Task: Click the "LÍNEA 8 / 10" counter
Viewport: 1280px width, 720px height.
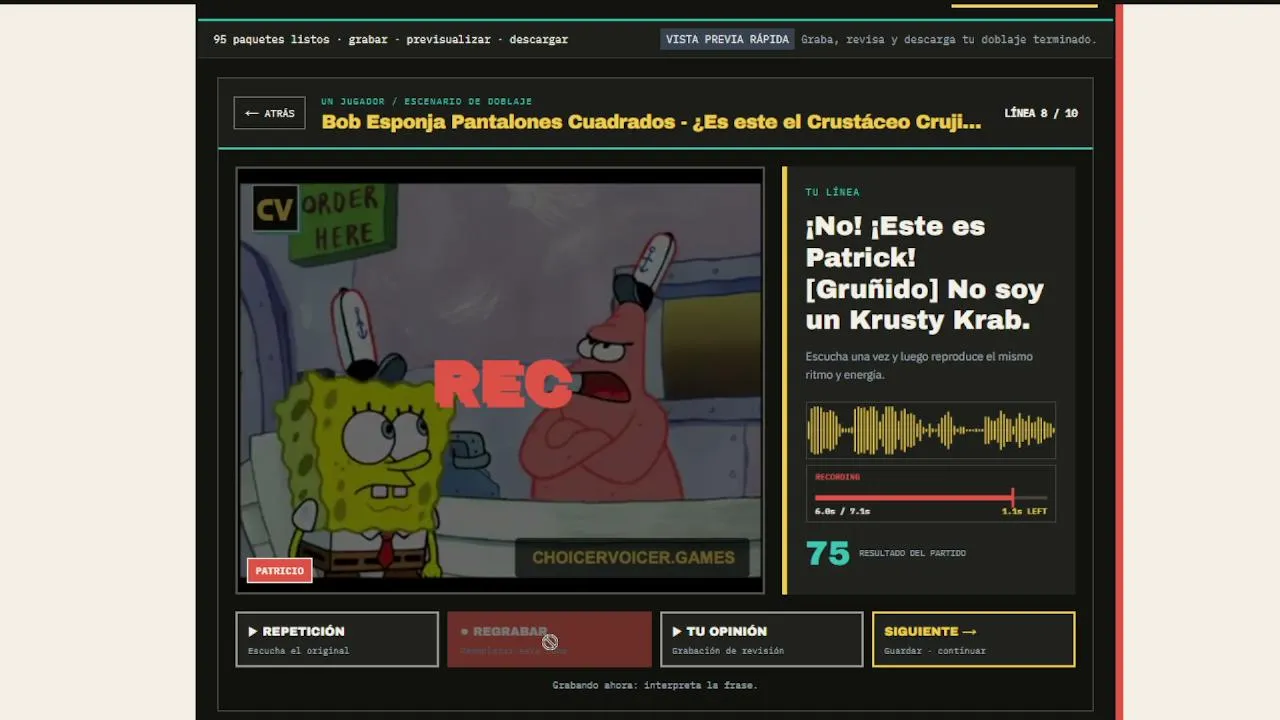Action: (x=1041, y=113)
